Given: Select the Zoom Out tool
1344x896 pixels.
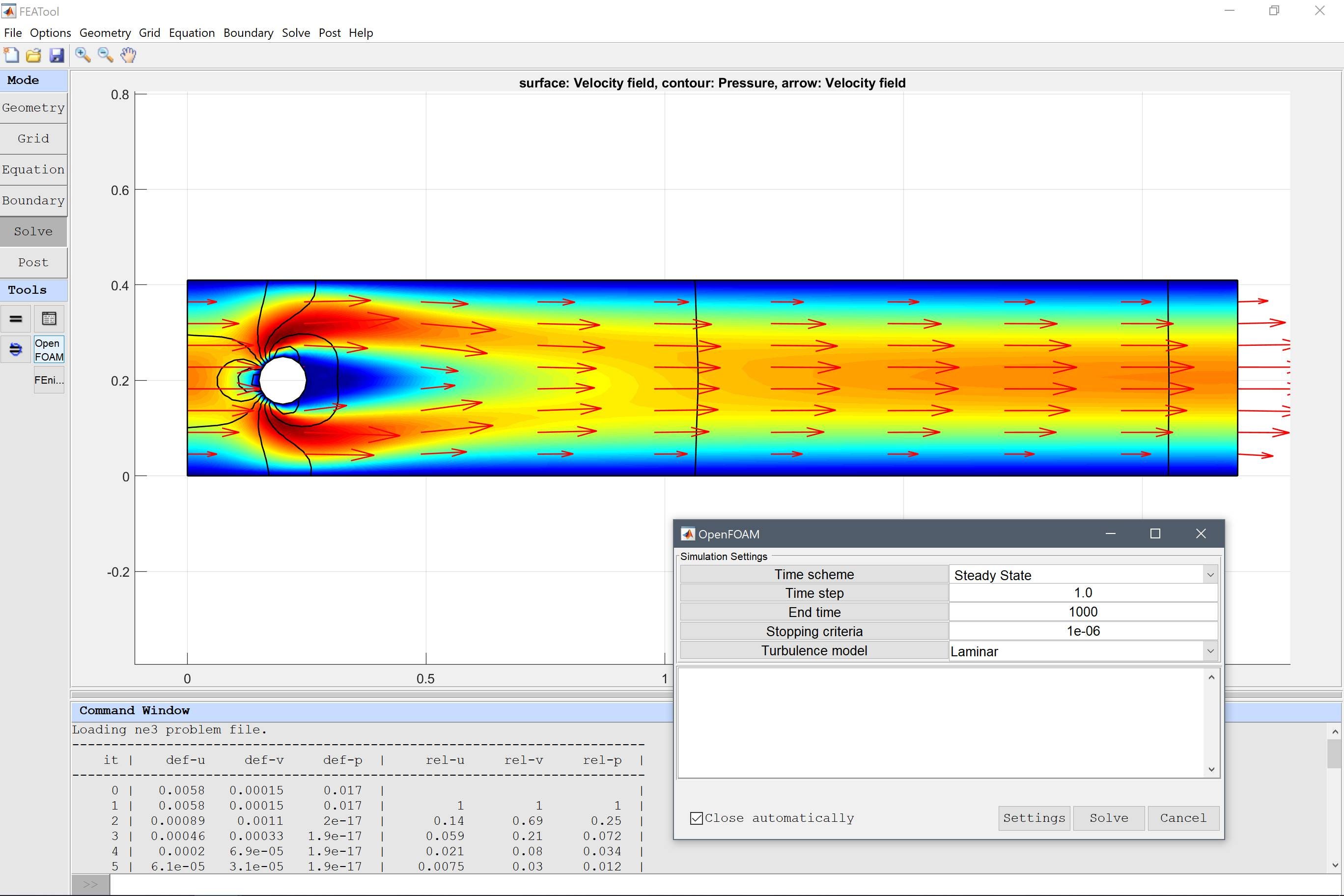Looking at the screenshot, I should pyautogui.click(x=105, y=55).
